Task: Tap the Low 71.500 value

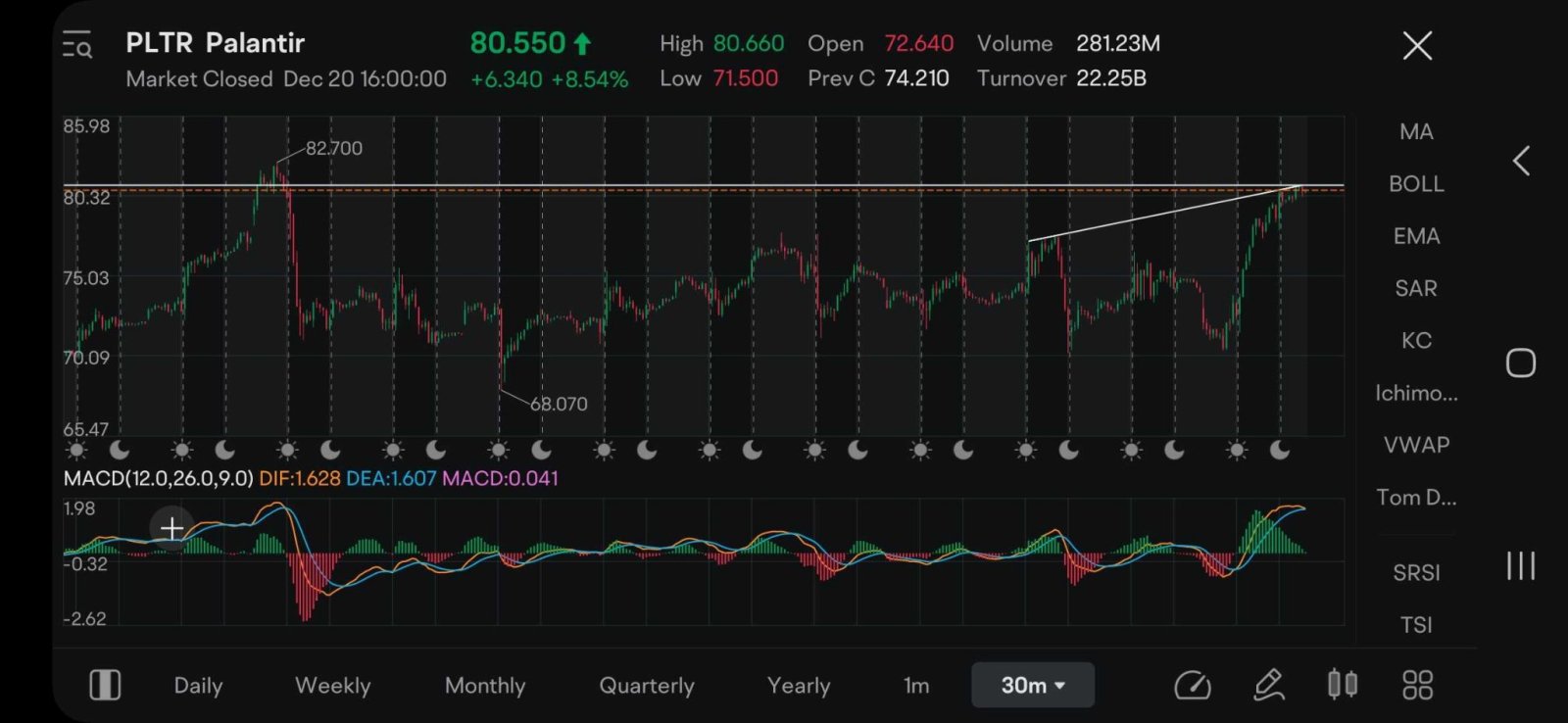Action: click(746, 78)
